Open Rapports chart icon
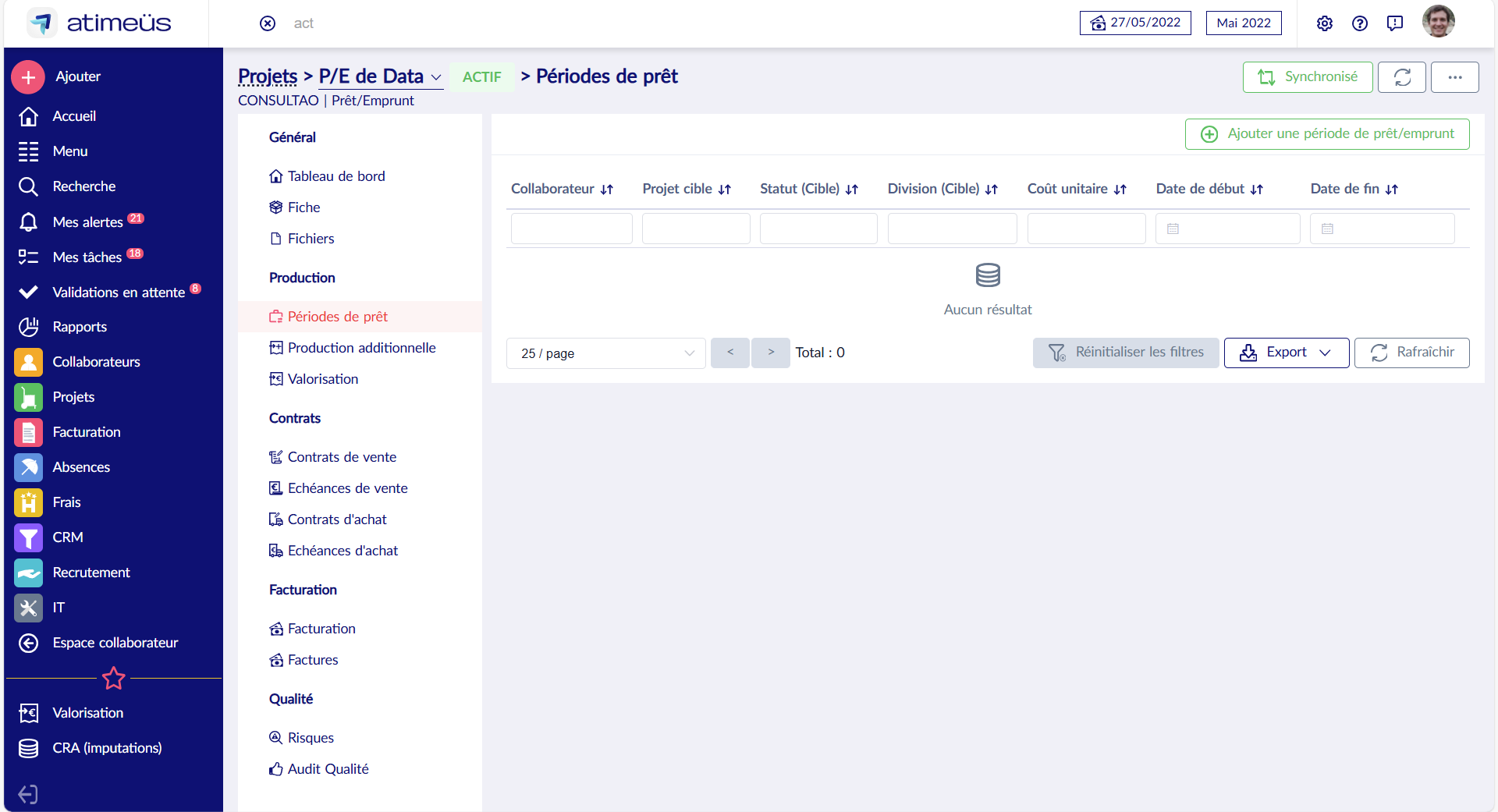The height and width of the screenshot is (812, 1498). pyautogui.click(x=28, y=327)
